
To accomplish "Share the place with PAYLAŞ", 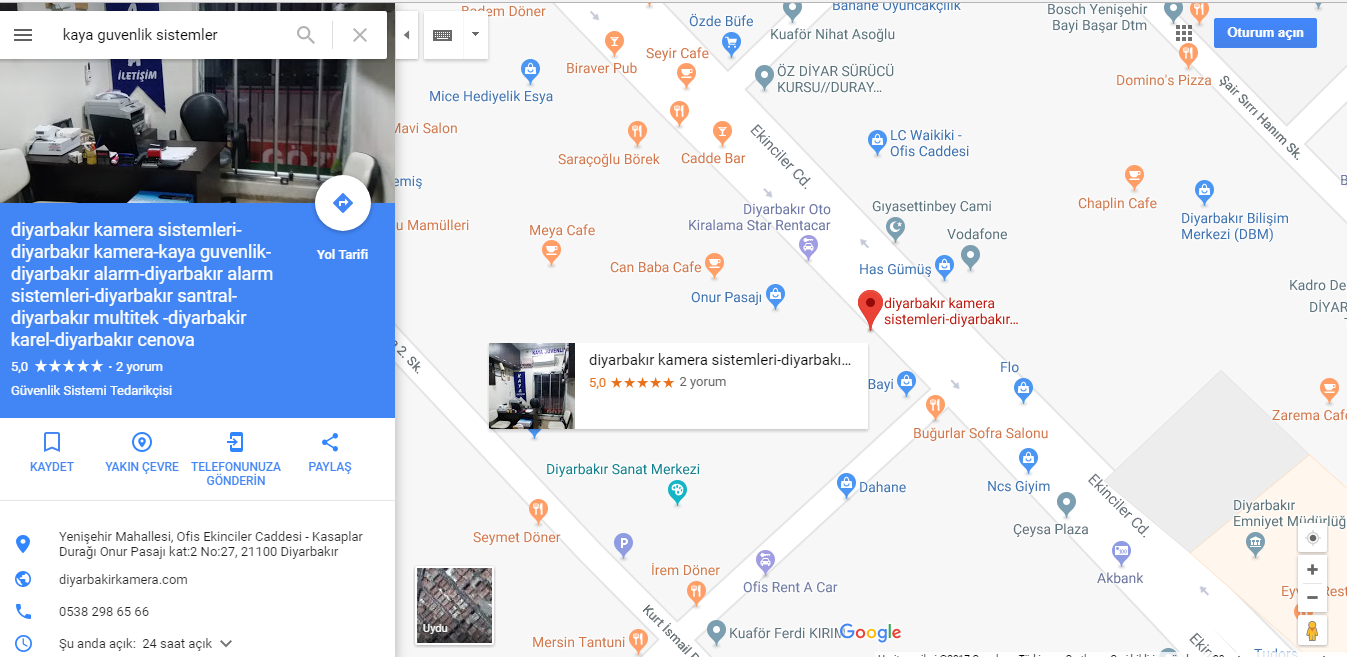I will point(330,452).
